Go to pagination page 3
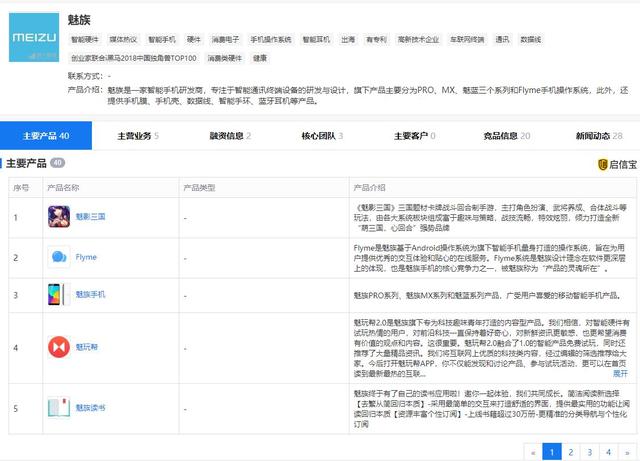Screen dimensions: 640x461 tap(589, 452)
